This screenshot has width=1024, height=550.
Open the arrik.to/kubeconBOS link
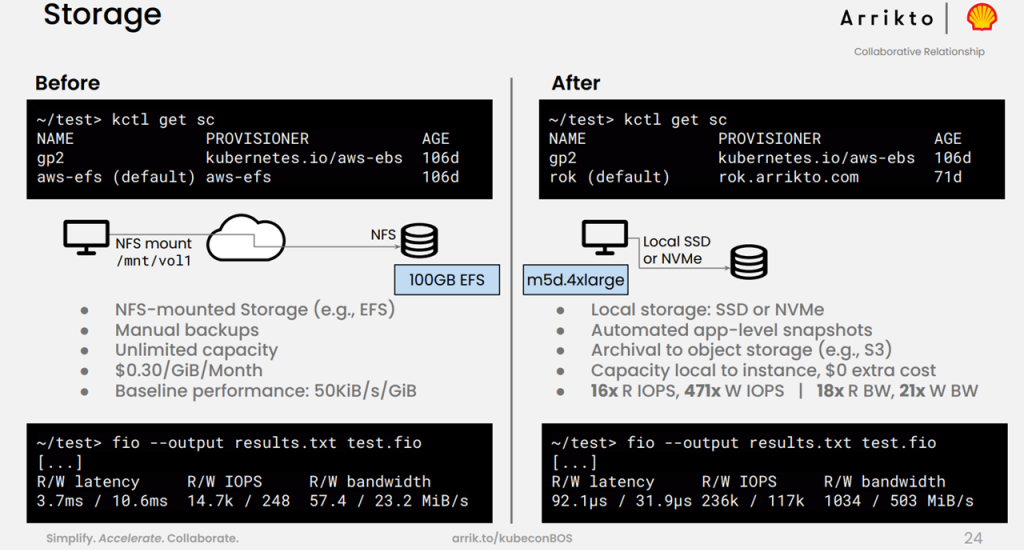pyautogui.click(x=512, y=538)
